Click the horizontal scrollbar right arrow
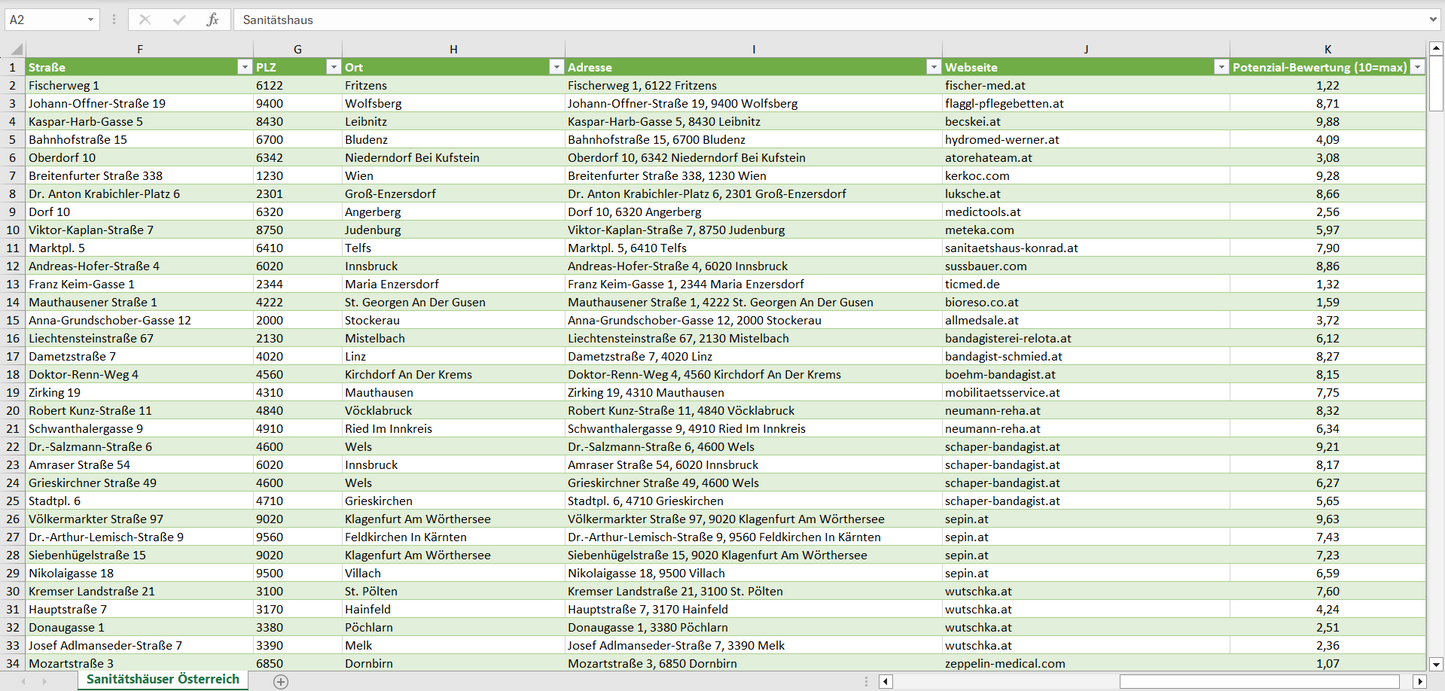Screen dimensions: 1445x691 click(x=1419, y=681)
